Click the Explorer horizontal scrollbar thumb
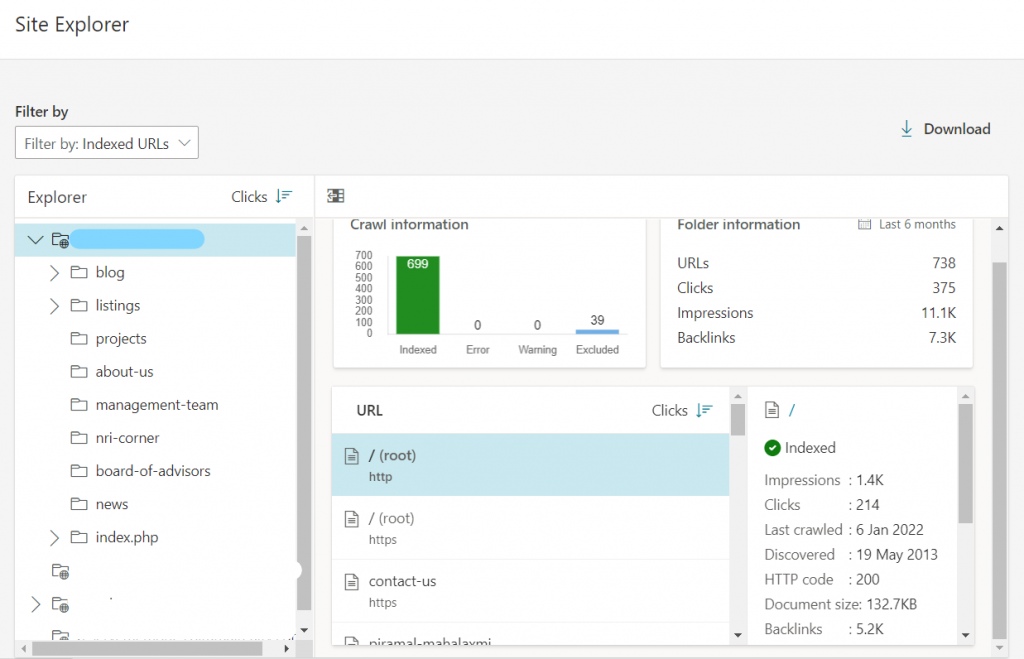The image size is (1024, 659). click(x=147, y=649)
